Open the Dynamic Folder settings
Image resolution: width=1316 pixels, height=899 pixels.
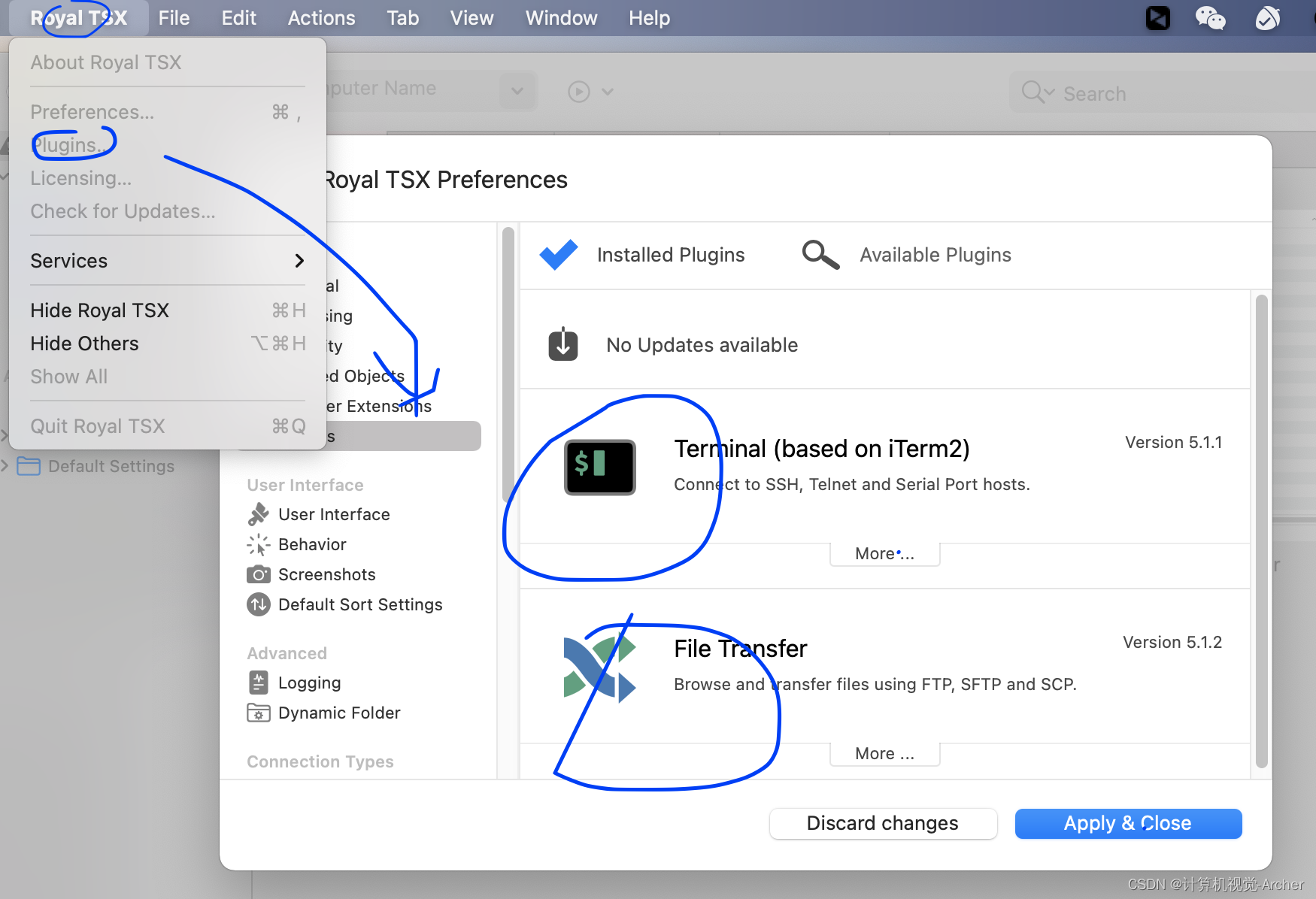[x=338, y=713]
